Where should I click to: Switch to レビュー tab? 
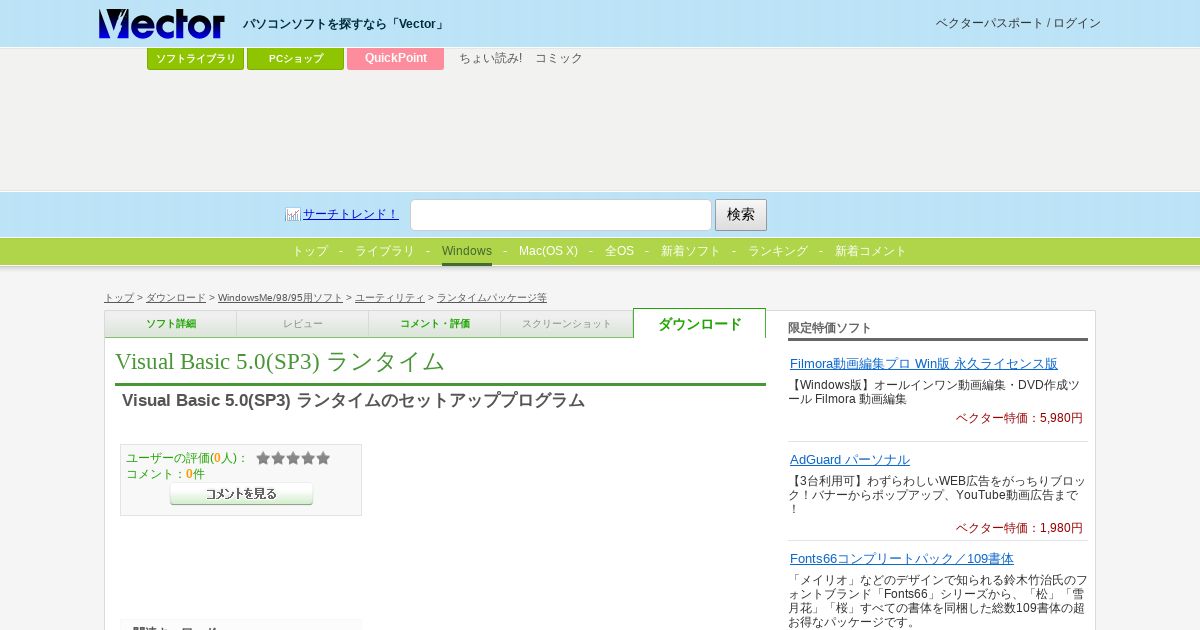[303, 324]
